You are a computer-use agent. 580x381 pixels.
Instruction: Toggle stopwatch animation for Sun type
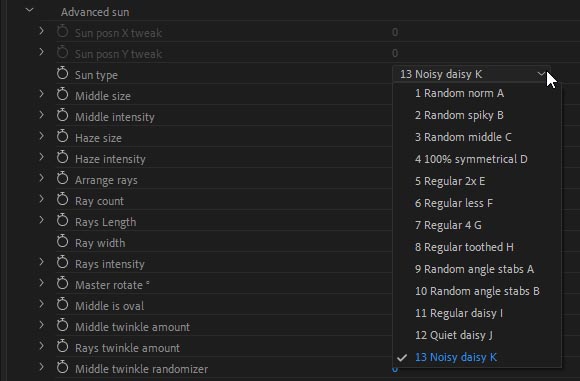(63, 74)
